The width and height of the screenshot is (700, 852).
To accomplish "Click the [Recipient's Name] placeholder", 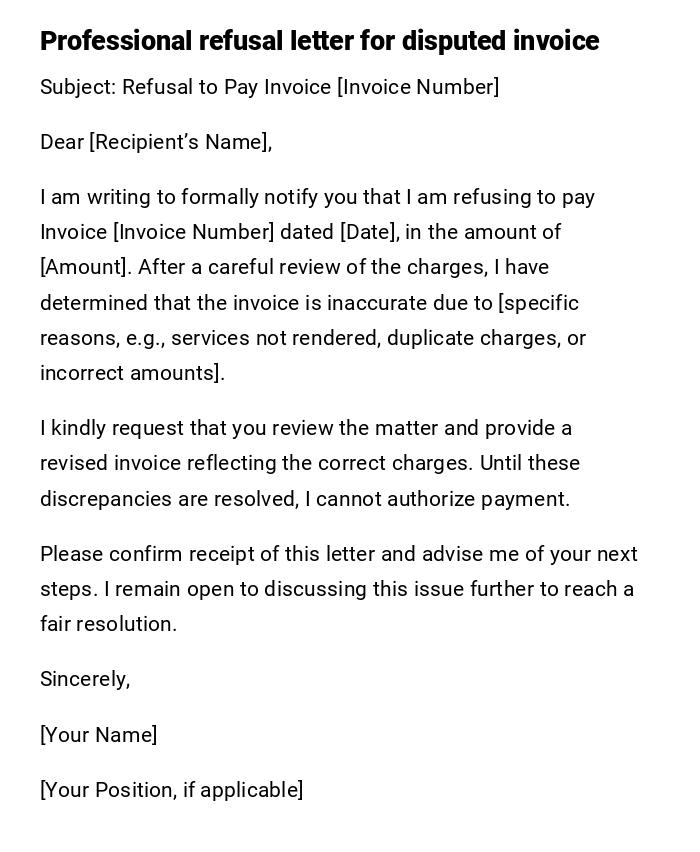I will click(x=181, y=142).
